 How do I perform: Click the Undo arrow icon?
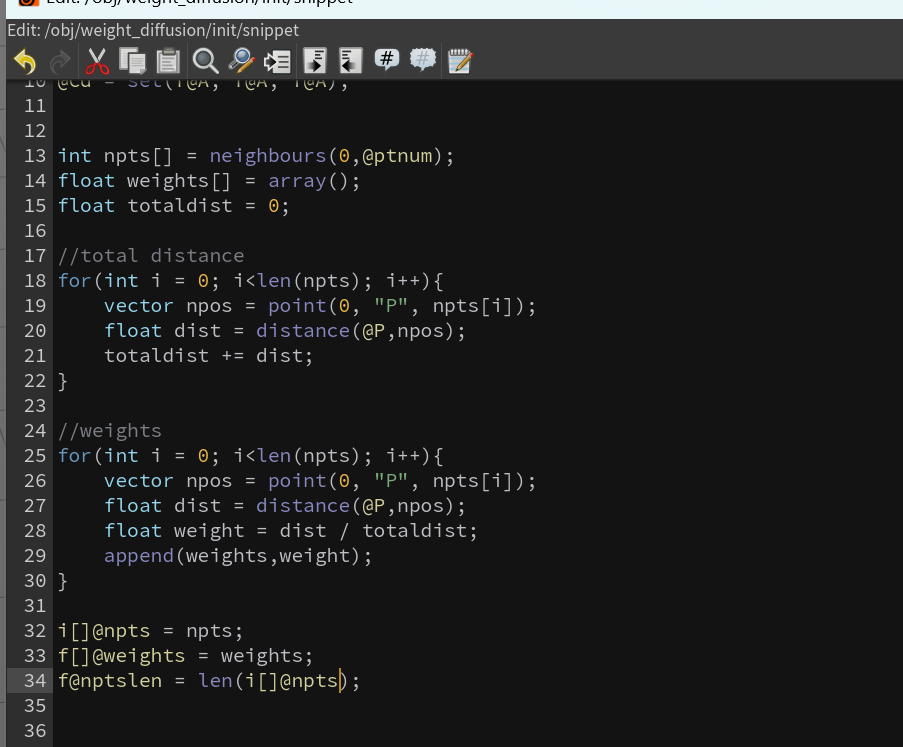pos(25,61)
